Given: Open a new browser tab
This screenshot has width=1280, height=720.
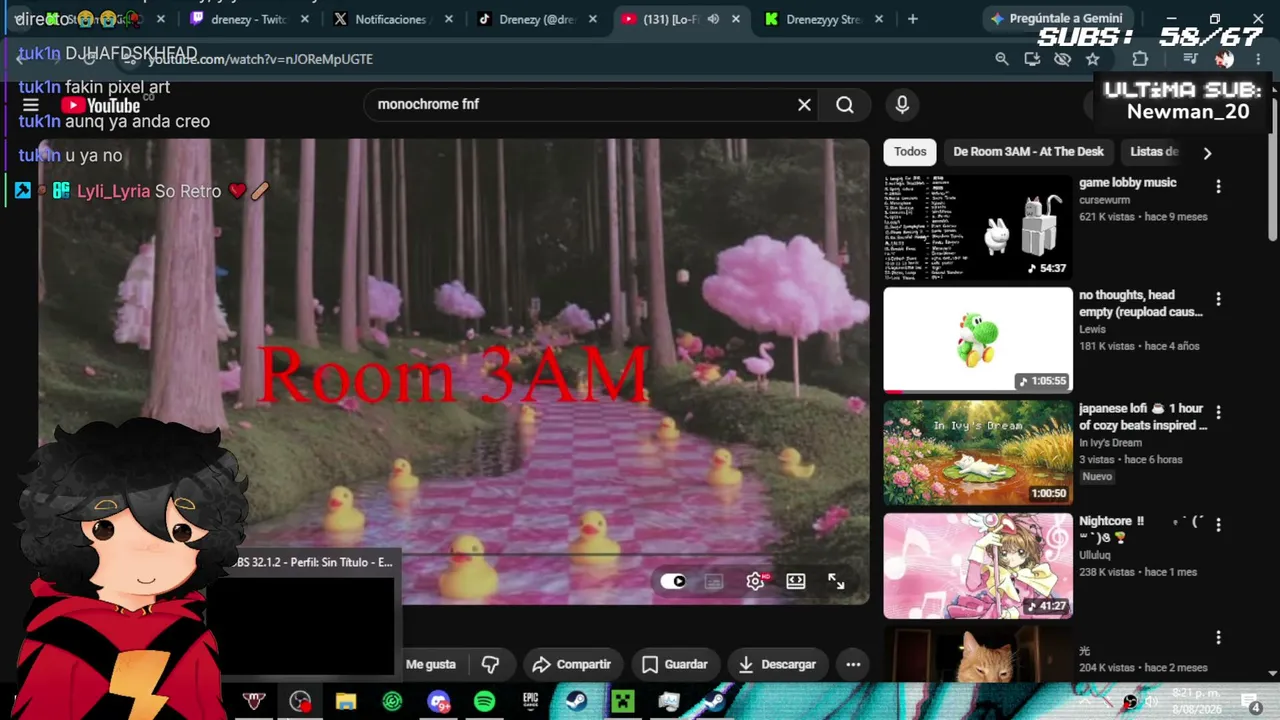Looking at the screenshot, I should [912, 19].
